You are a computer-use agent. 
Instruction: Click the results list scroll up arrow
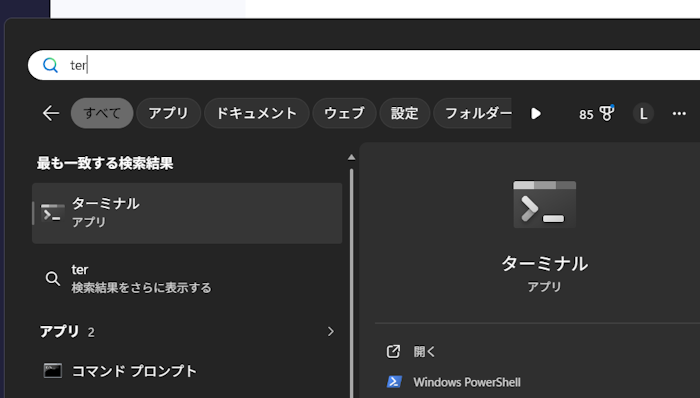click(x=351, y=157)
